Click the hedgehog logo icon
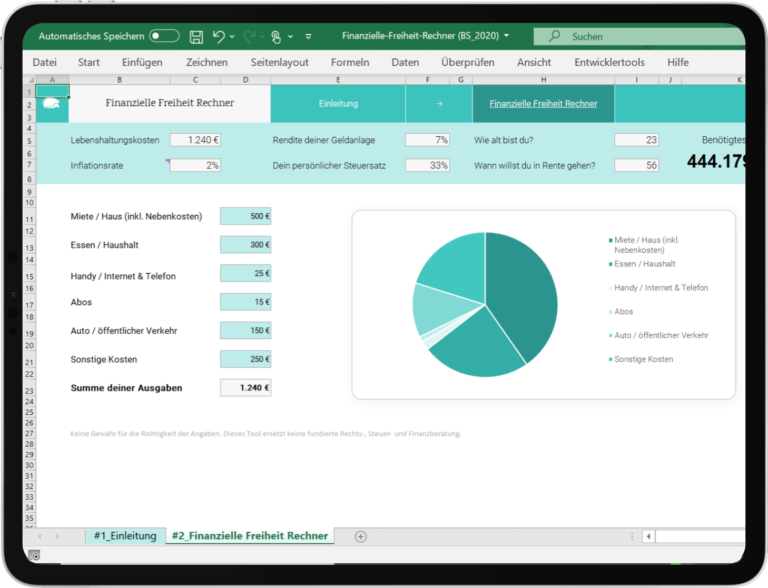 51,103
